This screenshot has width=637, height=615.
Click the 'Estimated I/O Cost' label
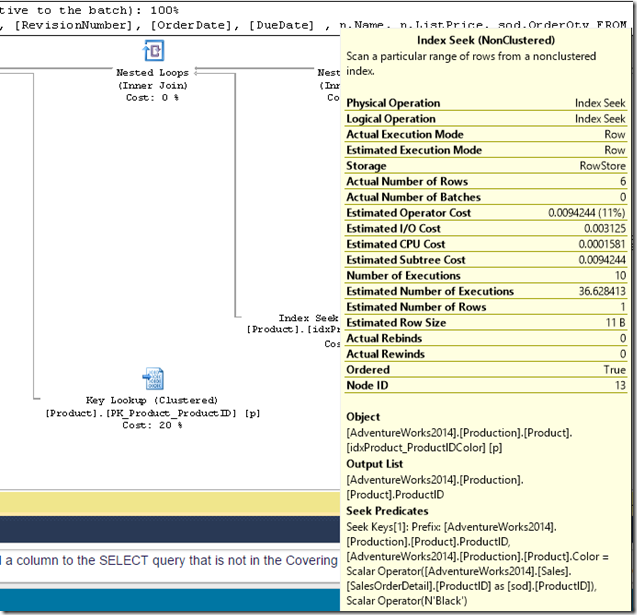point(393,229)
